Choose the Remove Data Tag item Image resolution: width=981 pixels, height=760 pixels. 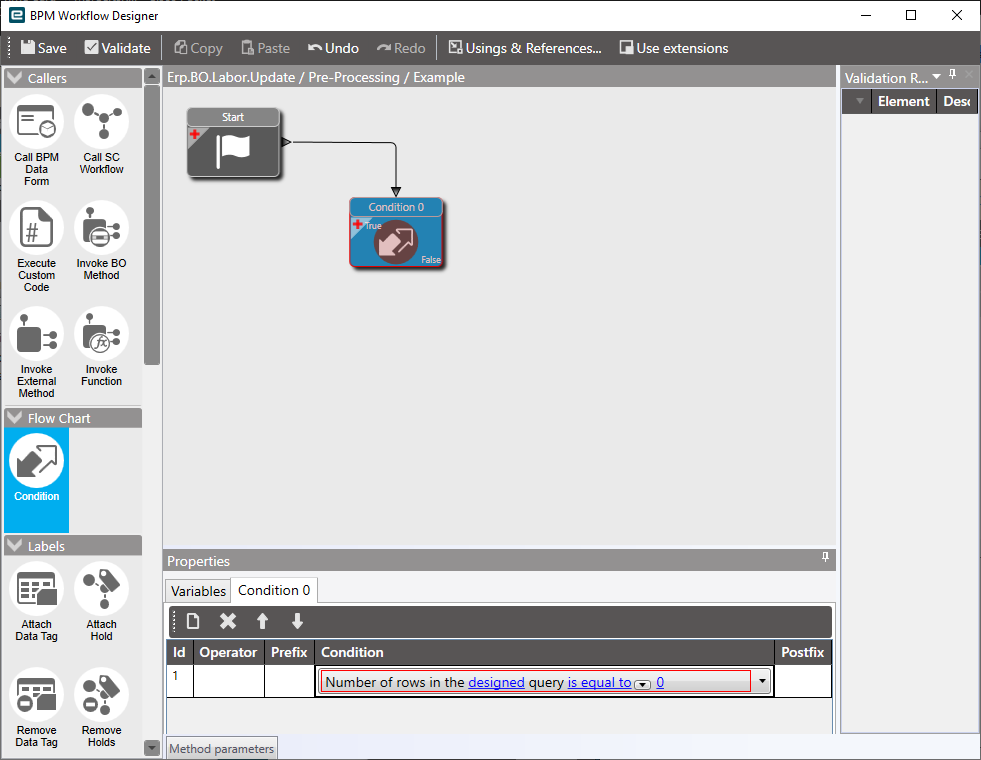pyautogui.click(x=36, y=708)
